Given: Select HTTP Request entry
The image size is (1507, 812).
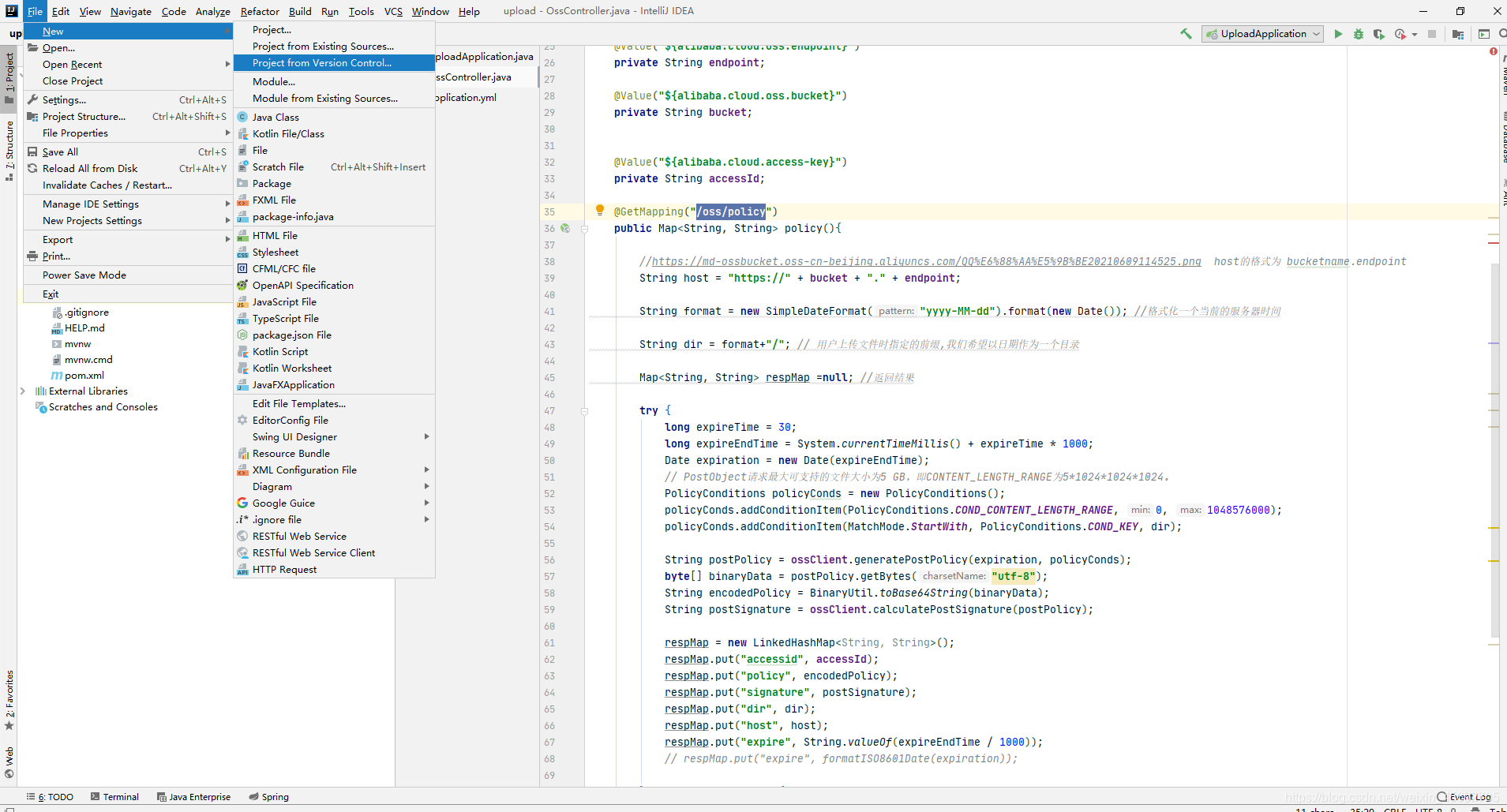Looking at the screenshot, I should click(335, 569).
